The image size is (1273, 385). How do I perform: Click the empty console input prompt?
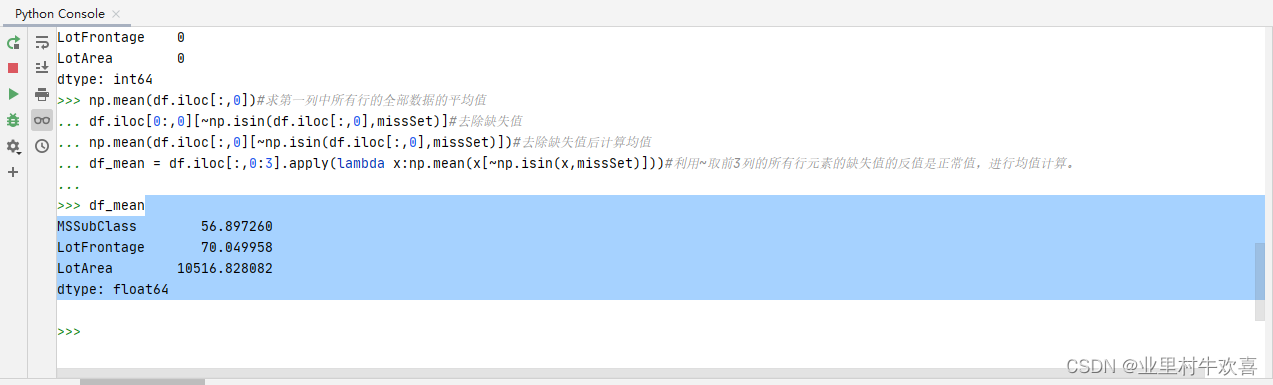(x=68, y=331)
